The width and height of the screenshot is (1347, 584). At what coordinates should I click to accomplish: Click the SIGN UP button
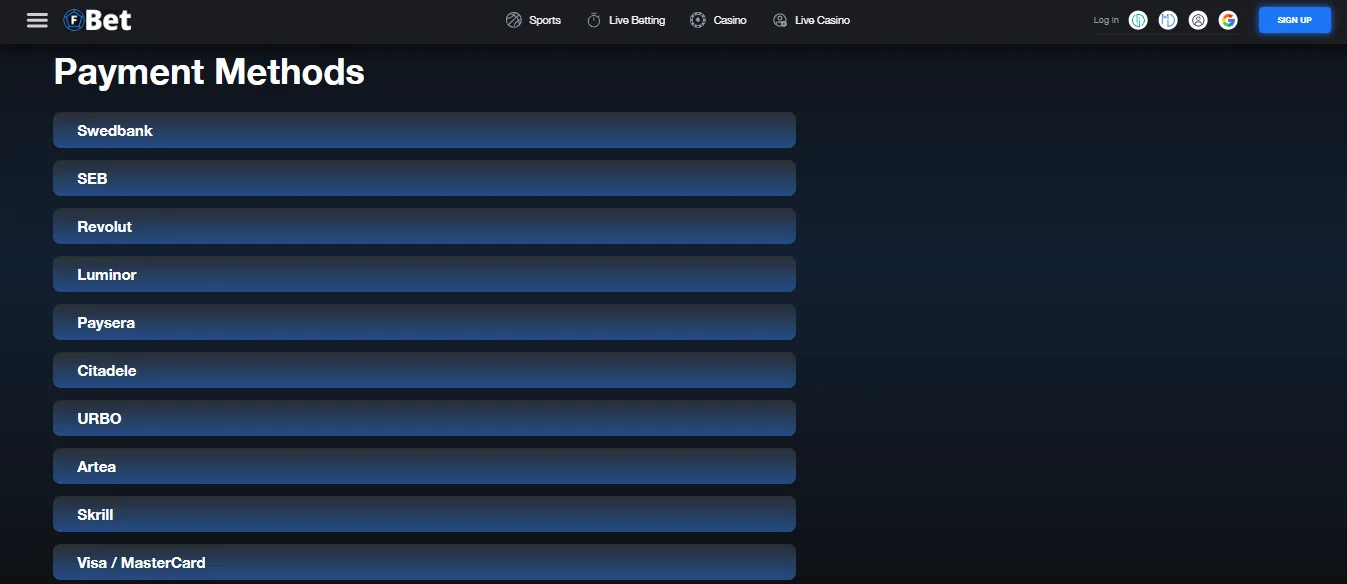[x=1295, y=20]
